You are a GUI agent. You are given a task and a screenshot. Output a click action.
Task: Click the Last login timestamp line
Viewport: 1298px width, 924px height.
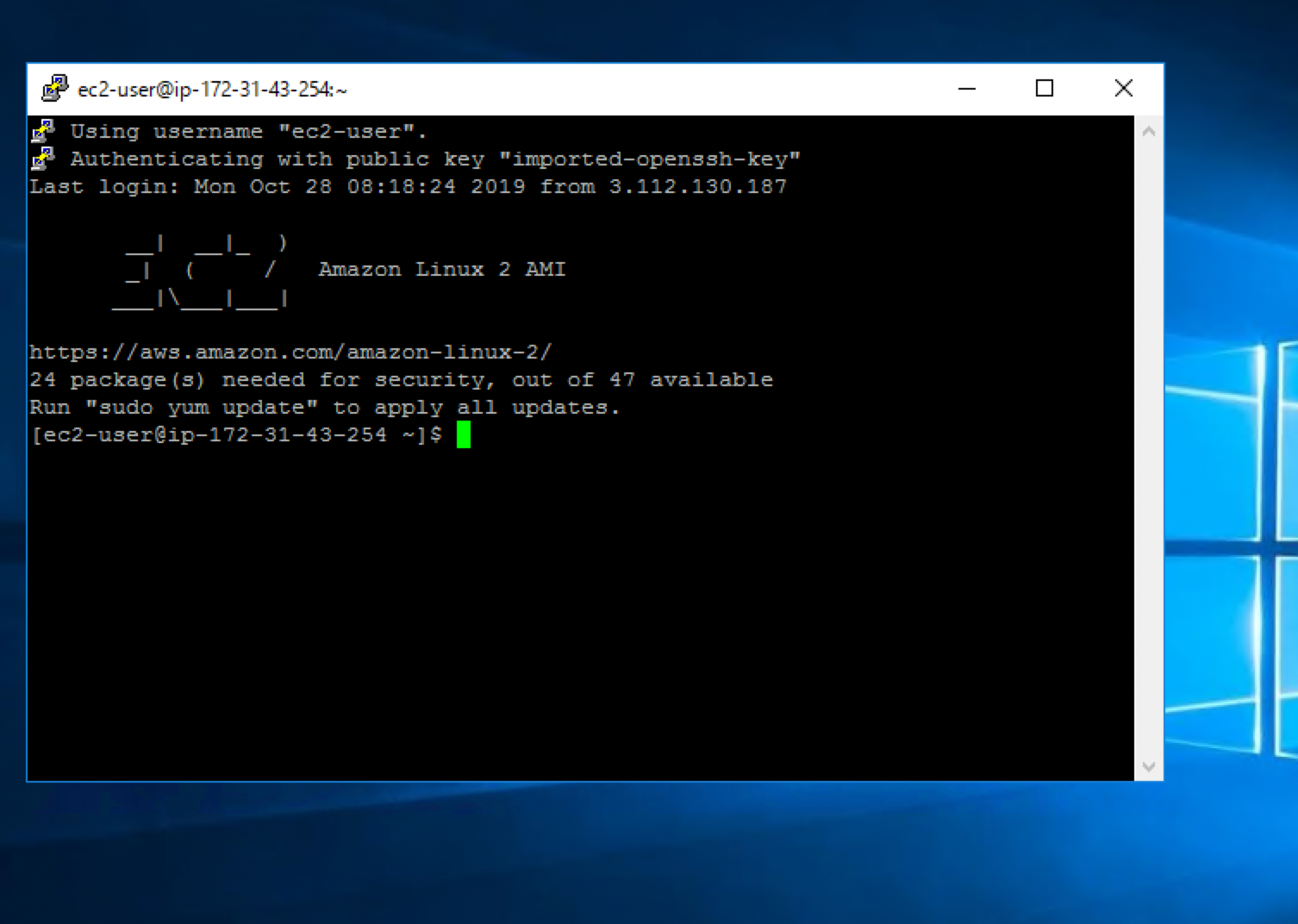click(x=408, y=186)
